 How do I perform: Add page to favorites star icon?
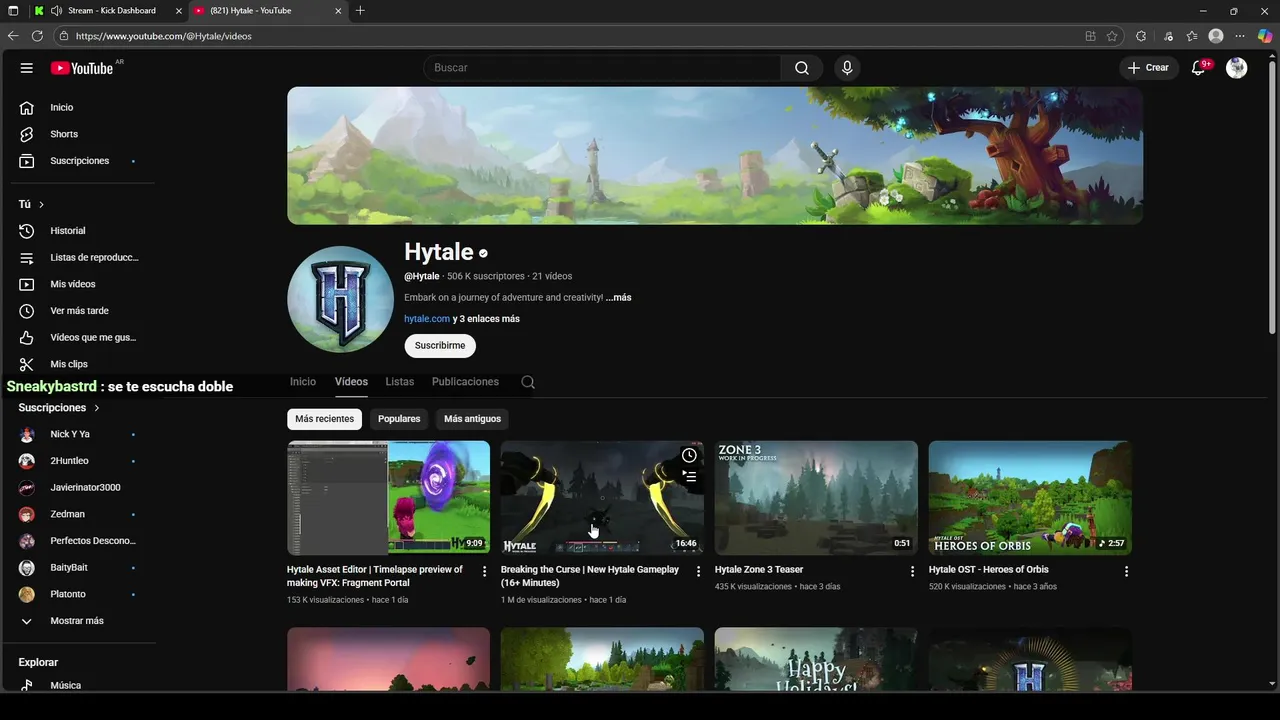pyautogui.click(x=1112, y=36)
